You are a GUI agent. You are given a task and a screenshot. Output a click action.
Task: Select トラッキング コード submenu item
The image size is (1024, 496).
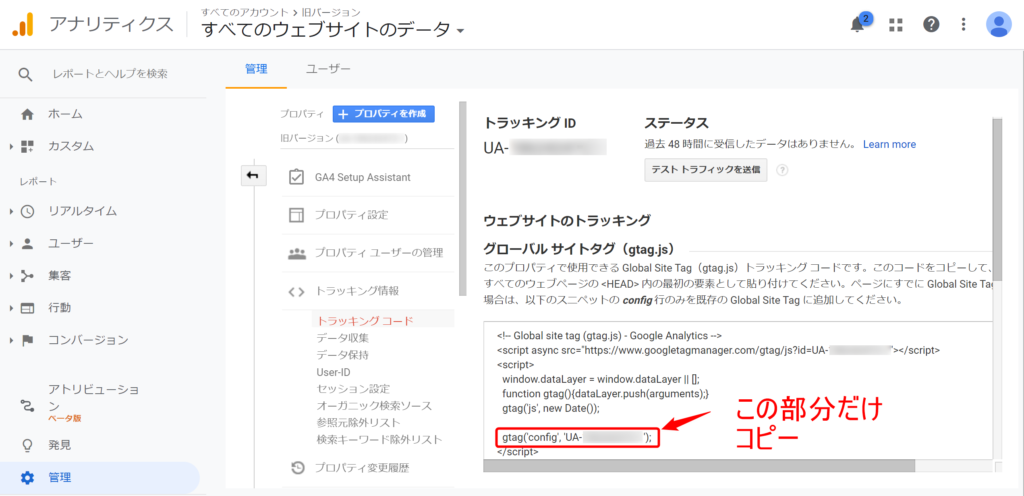pyautogui.click(x=365, y=320)
